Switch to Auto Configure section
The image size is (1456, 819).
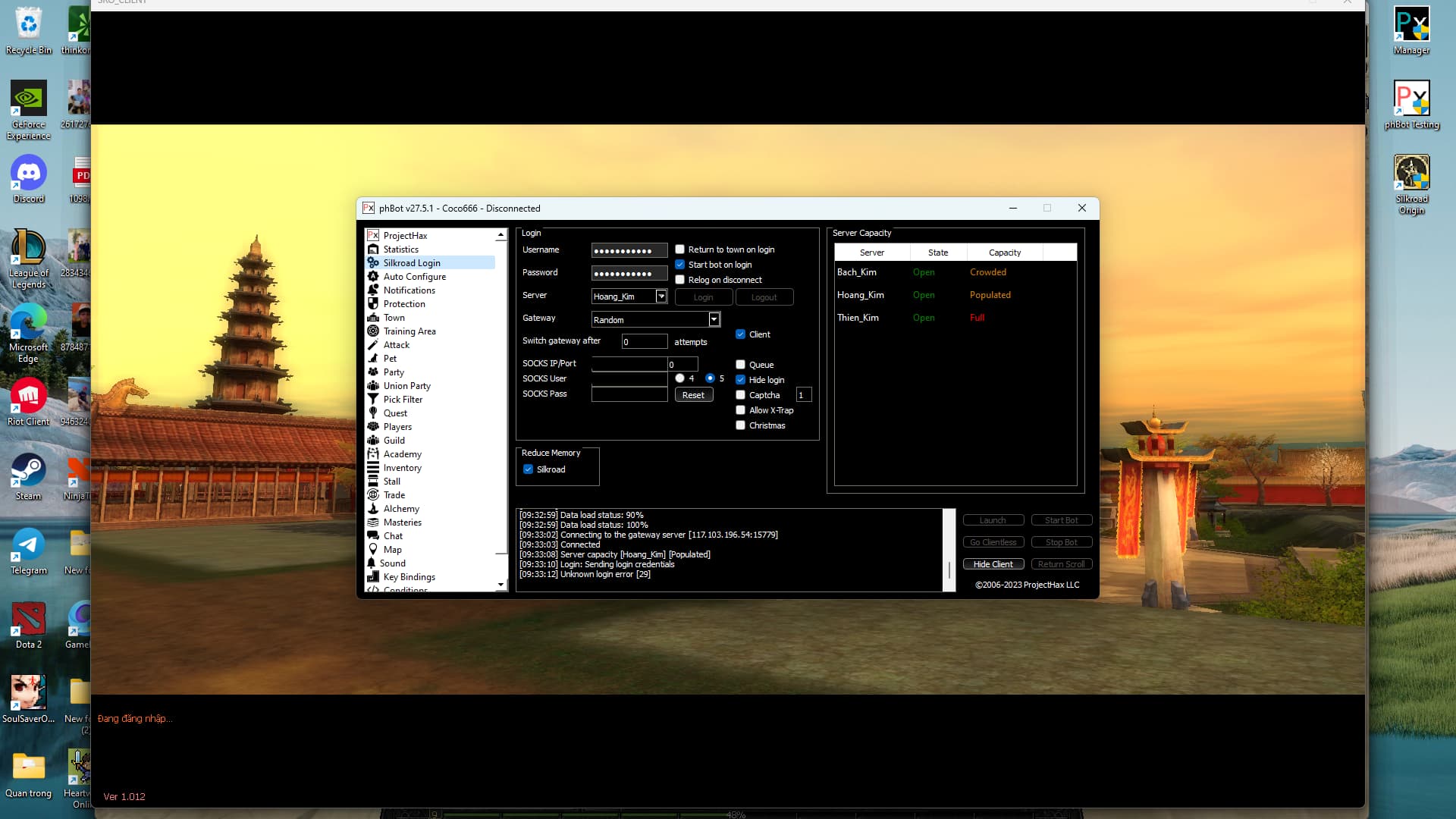[x=414, y=277]
